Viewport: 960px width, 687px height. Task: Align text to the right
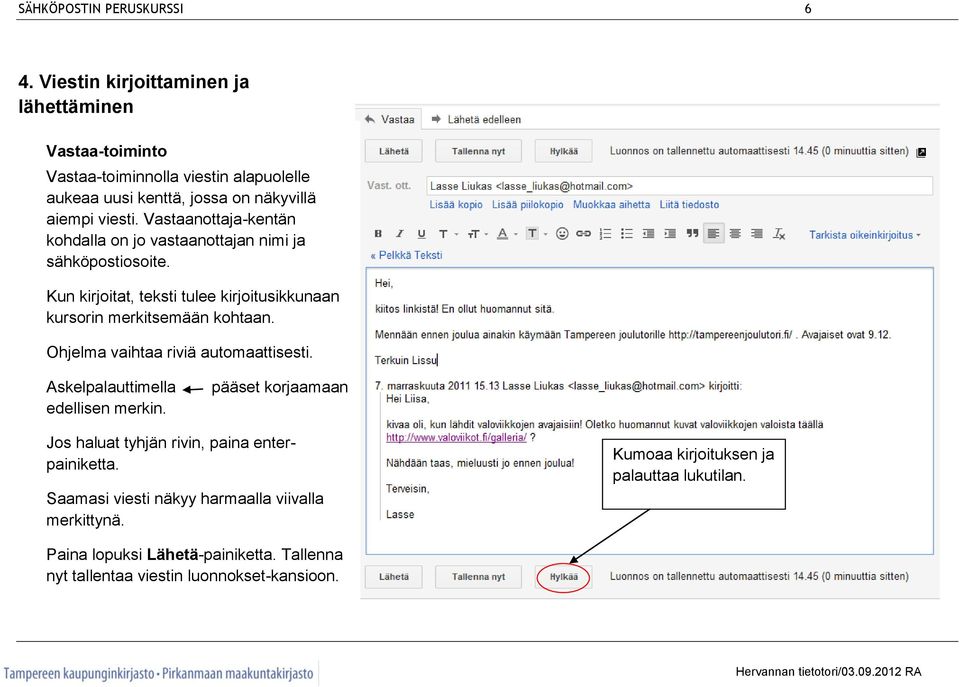(x=757, y=234)
